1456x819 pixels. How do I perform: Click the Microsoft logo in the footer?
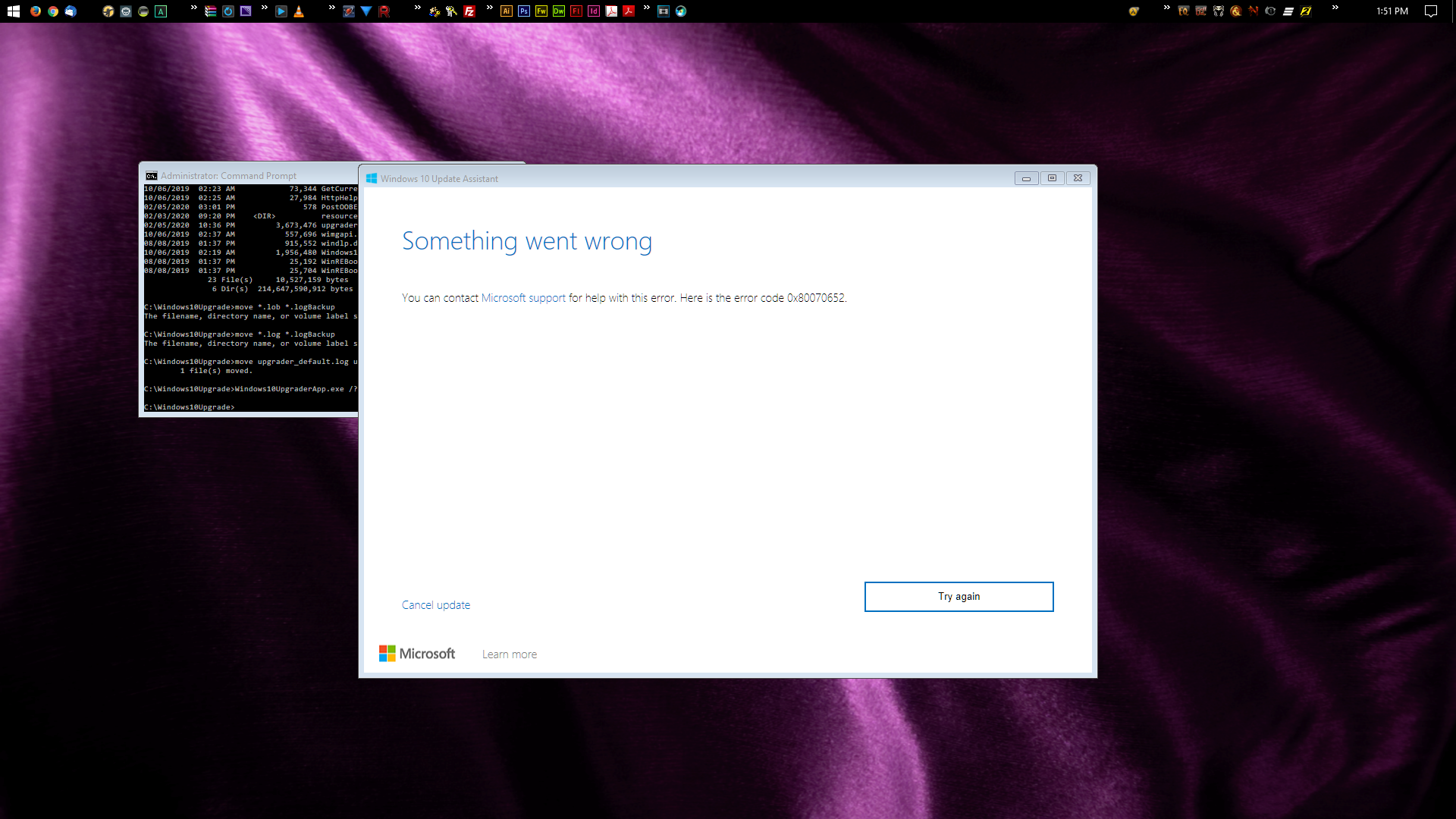point(417,654)
